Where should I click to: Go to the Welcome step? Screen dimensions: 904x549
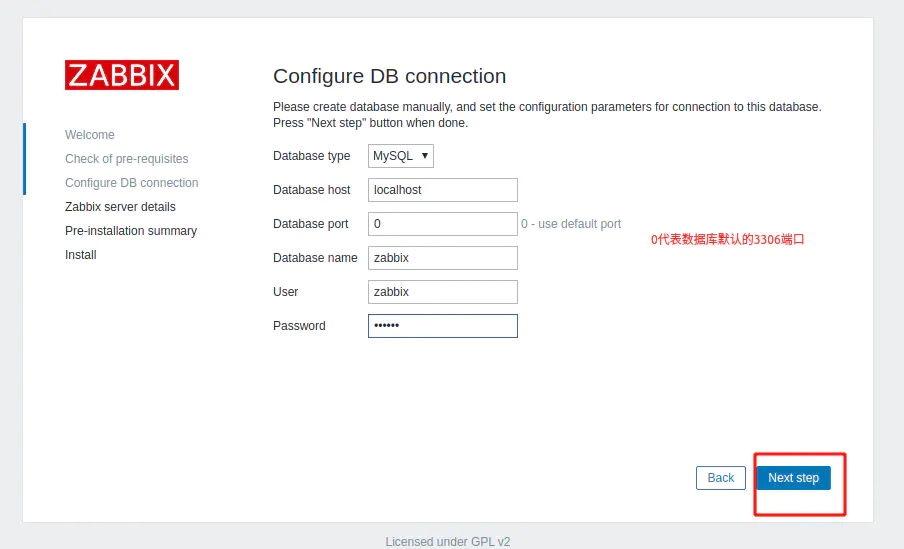[x=90, y=135]
